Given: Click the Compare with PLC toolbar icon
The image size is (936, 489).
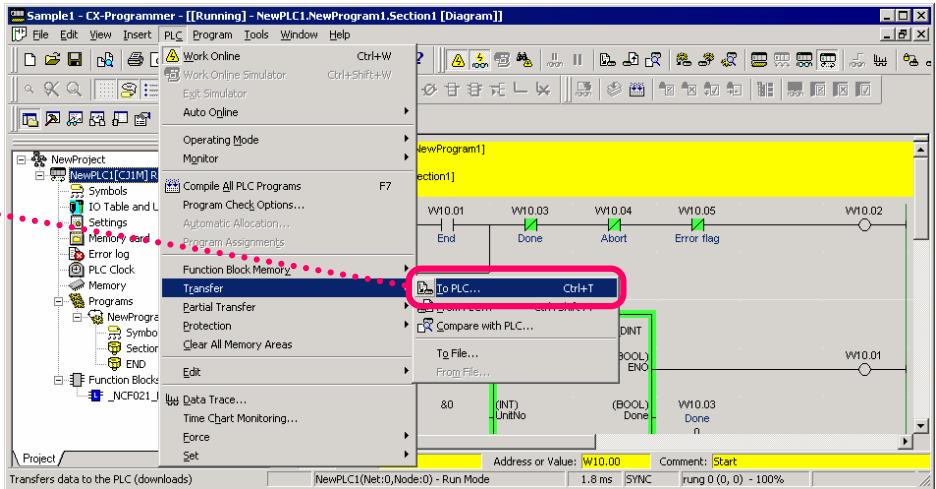Looking at the screenshot, I should pyautogui.click(x=653, y=60).
